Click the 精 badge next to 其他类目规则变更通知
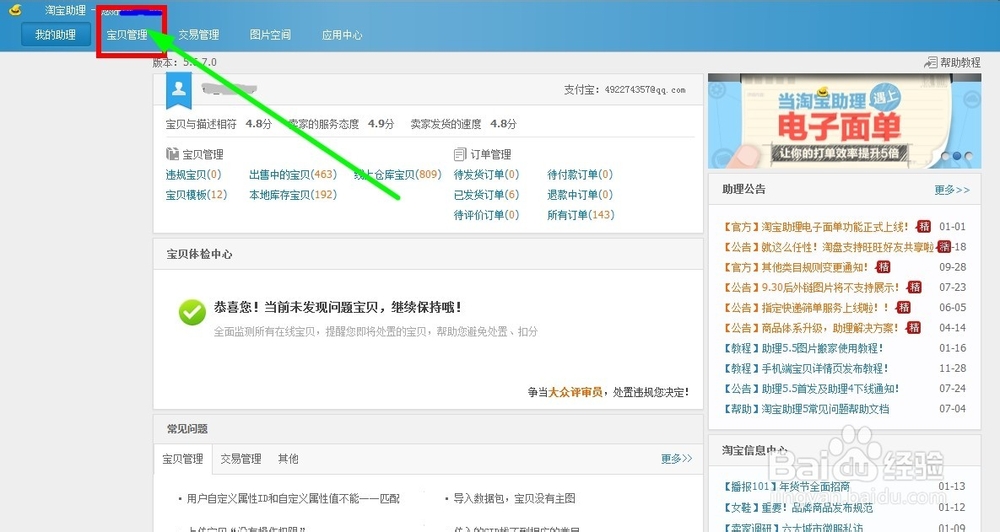Image resolution: width=1000 pixels, height=532 pixels. tap(883, 267)
